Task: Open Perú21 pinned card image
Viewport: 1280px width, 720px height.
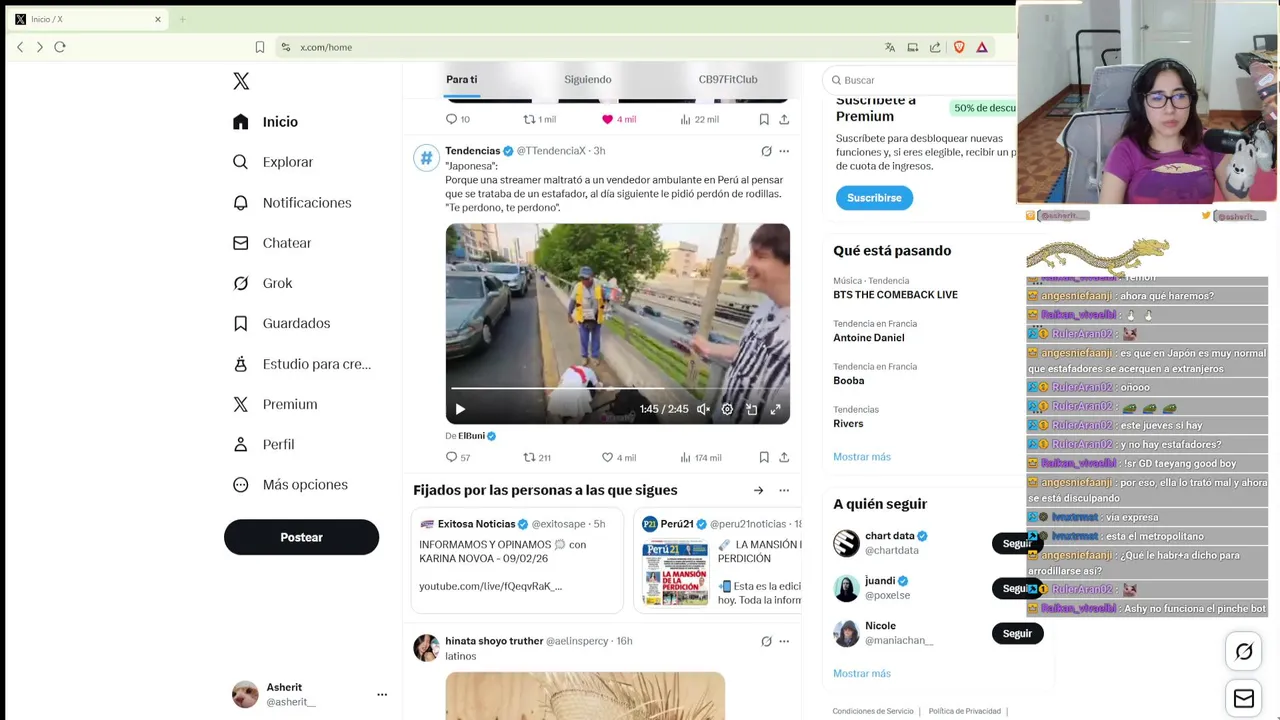Action: (x=675, y=573)
